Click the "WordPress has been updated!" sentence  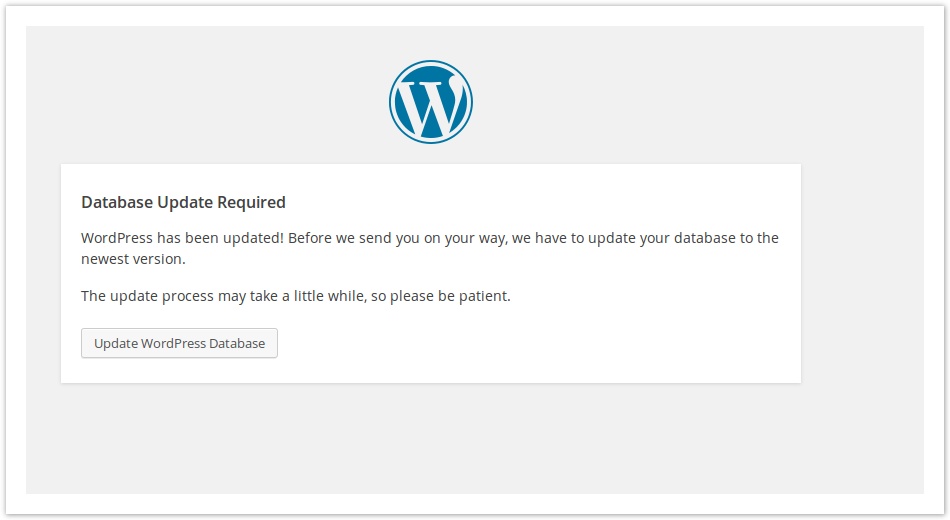tap(182, 238)
